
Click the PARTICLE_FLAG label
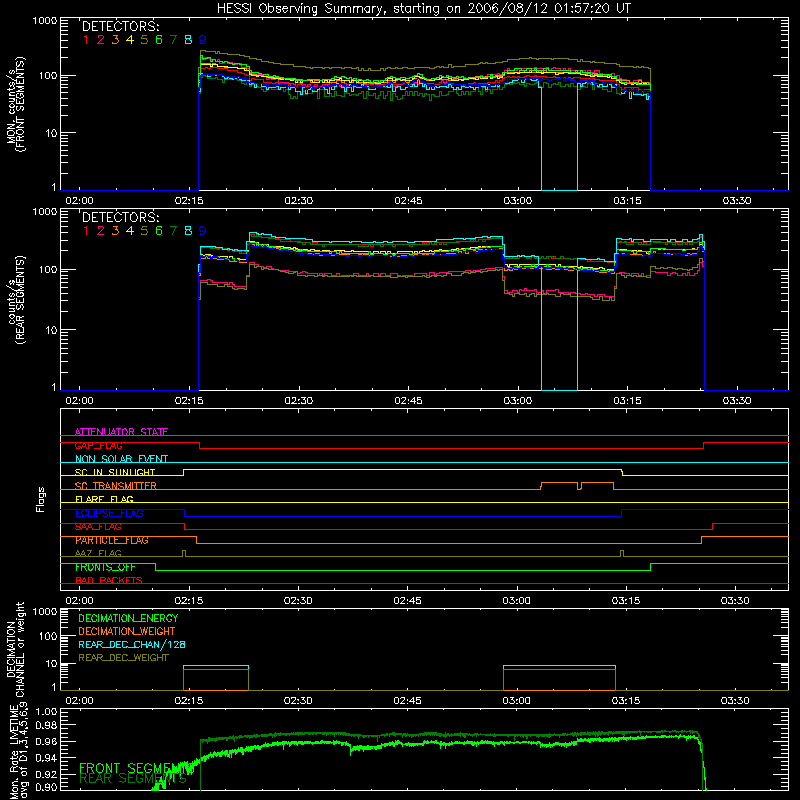[112, 540]
